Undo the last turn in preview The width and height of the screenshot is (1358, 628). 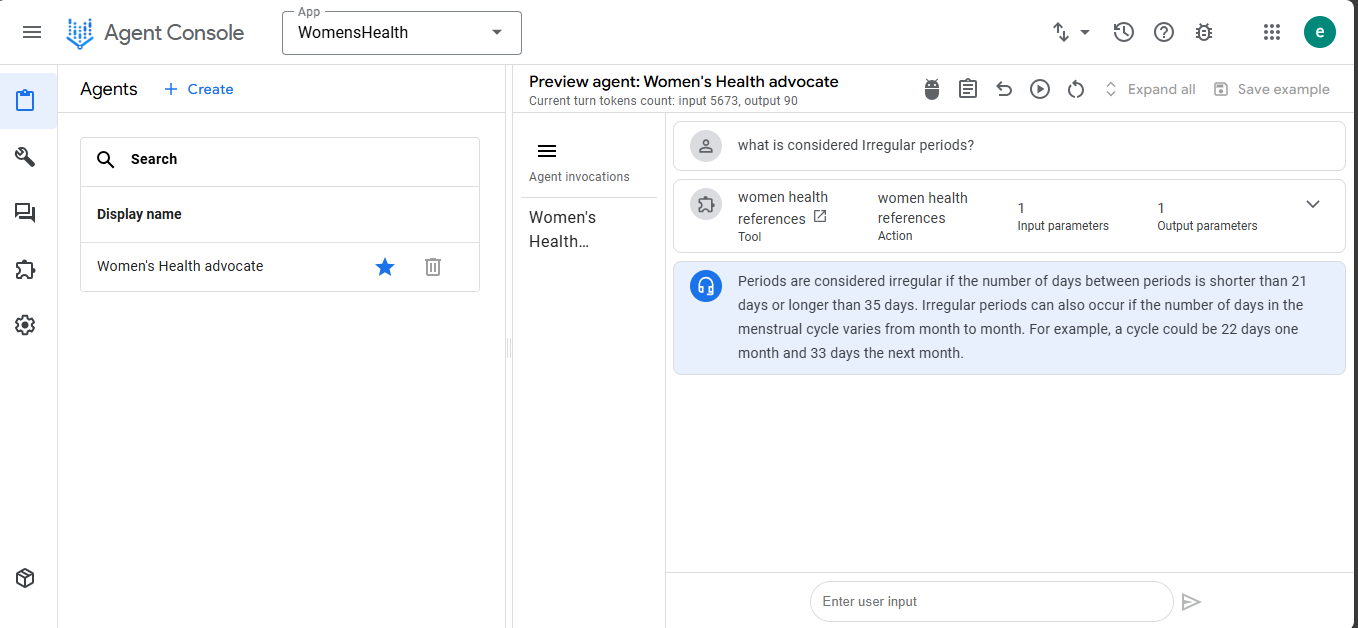point(1004,89)
